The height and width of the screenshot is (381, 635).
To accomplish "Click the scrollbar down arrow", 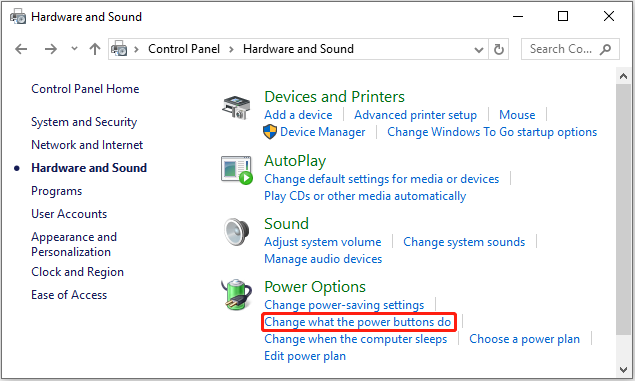I will 623,369.
